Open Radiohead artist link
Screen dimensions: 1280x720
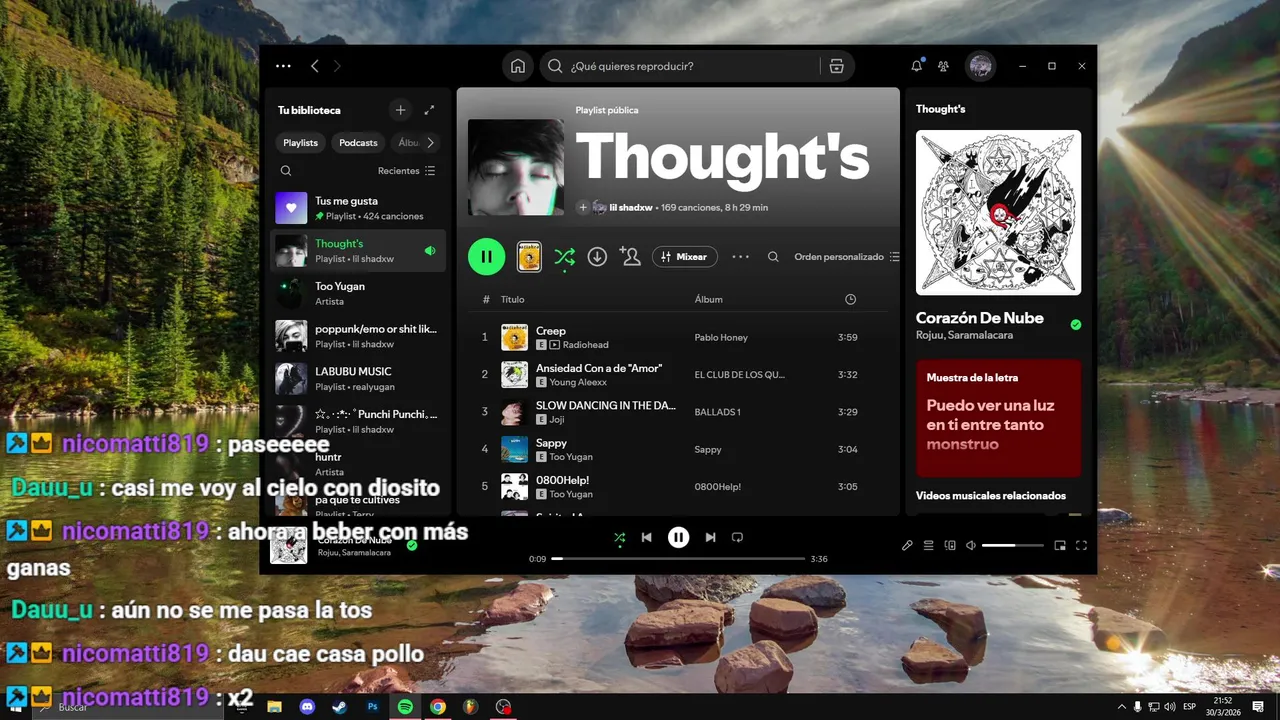(586, 345)
